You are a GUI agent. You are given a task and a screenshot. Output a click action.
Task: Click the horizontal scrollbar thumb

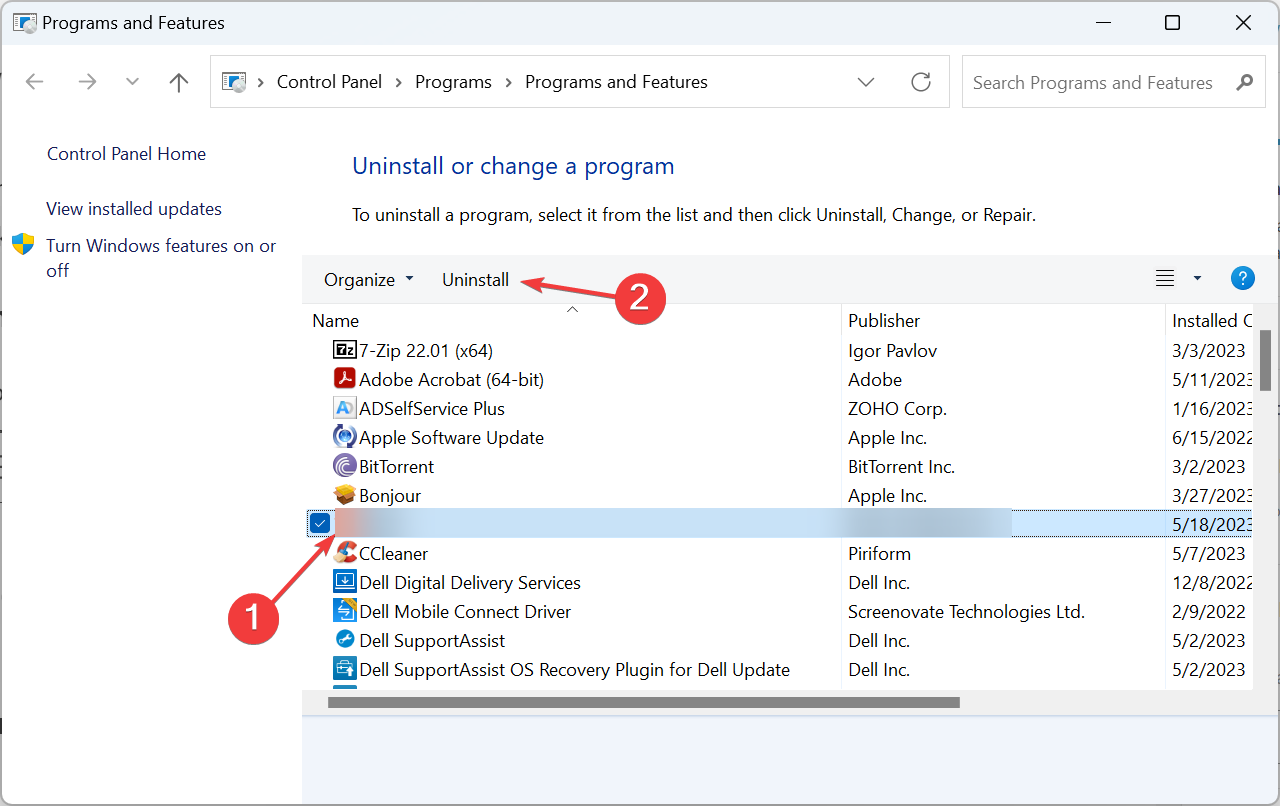(643, 702)
